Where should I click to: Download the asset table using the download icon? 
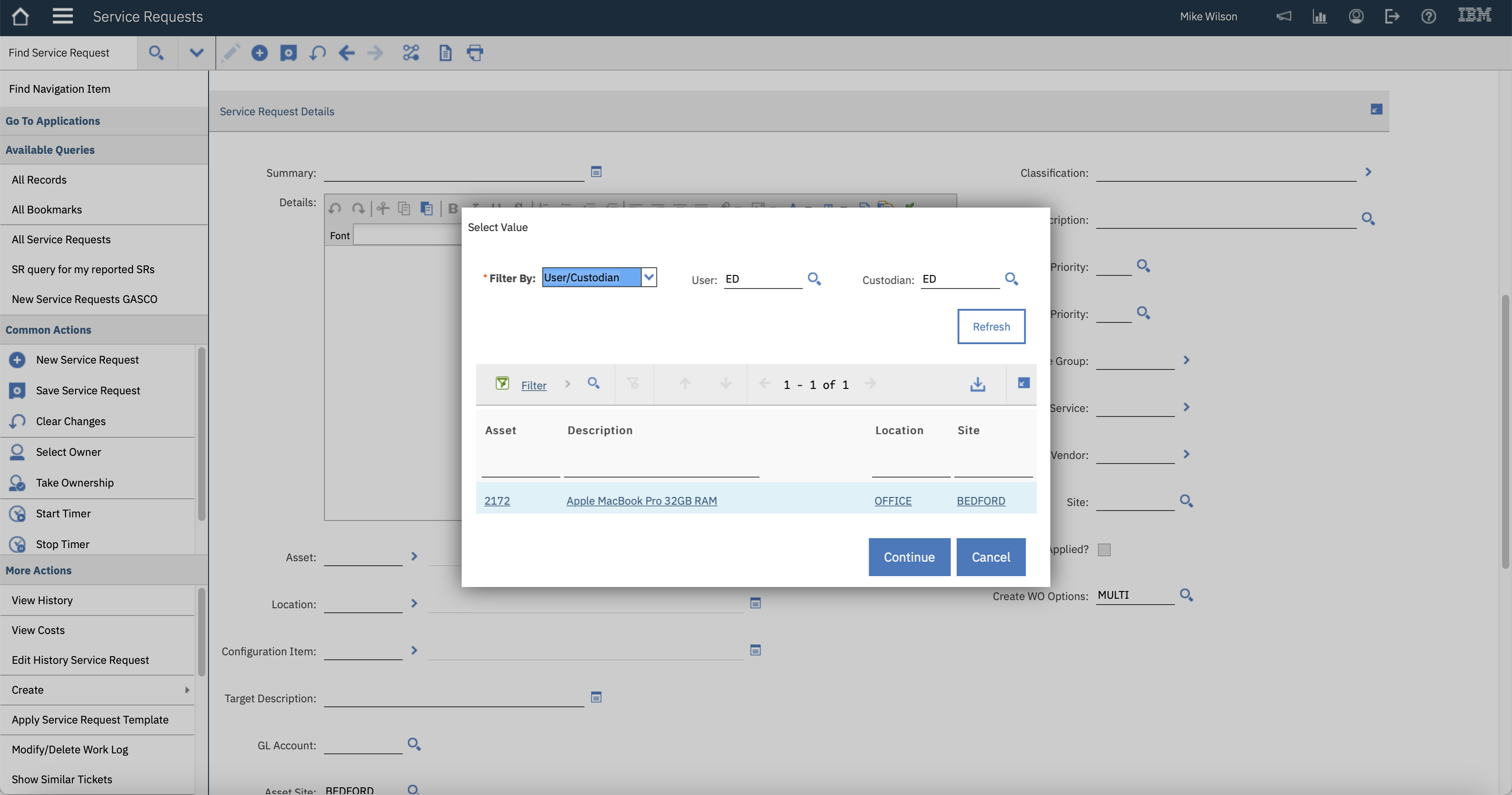pyautogui.click(x=977, y=384)
